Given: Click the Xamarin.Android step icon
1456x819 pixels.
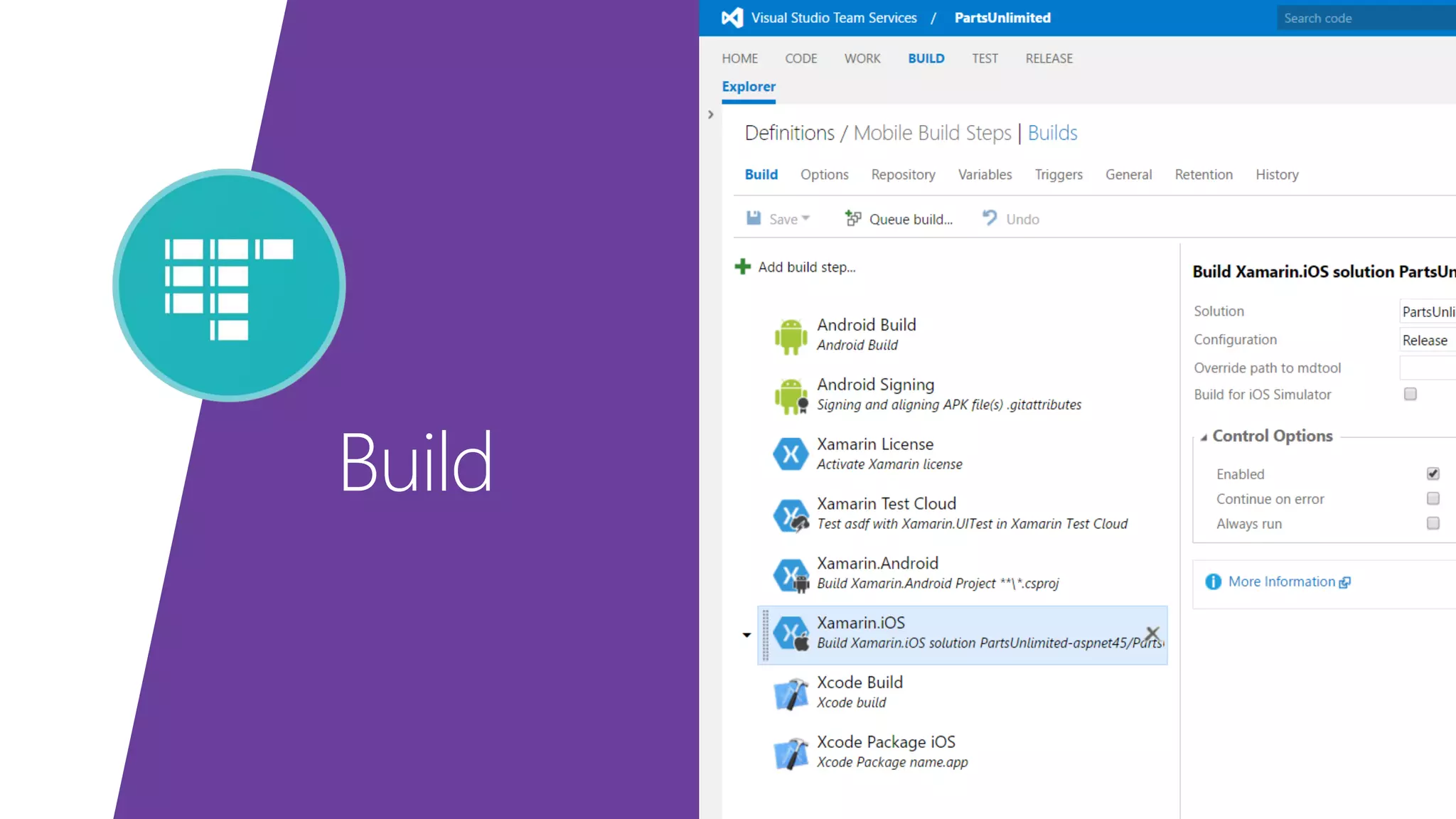Looking at the screenshot, I should 791,574.
